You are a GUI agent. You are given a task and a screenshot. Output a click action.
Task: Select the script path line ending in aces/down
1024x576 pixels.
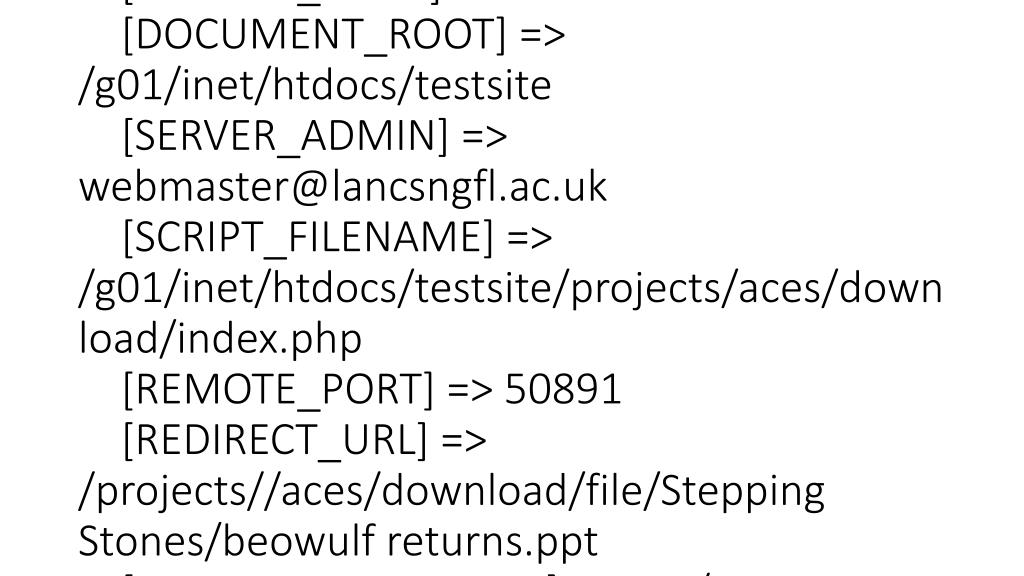click(x=510, y=288)
